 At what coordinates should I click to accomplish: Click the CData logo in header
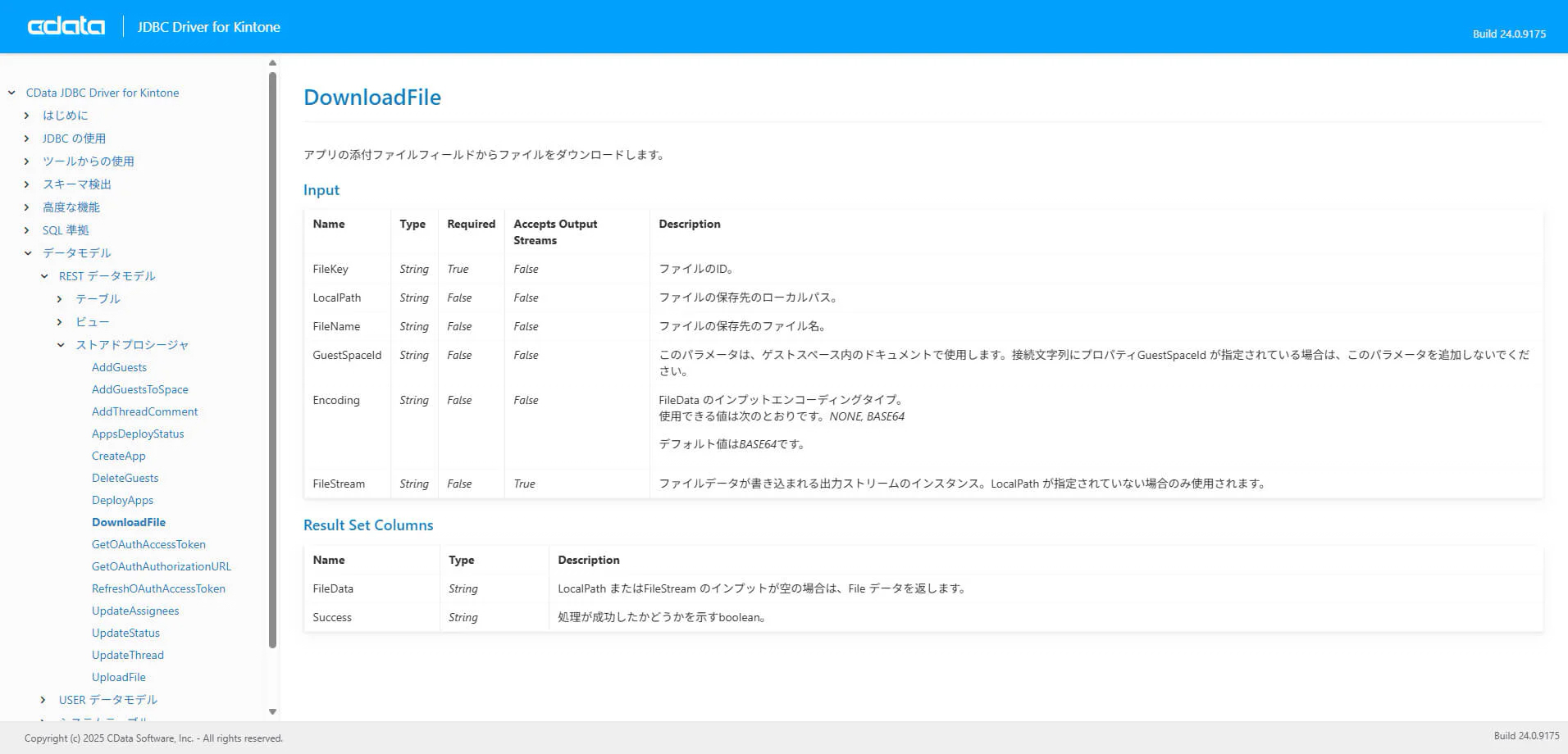pos(66,26)
